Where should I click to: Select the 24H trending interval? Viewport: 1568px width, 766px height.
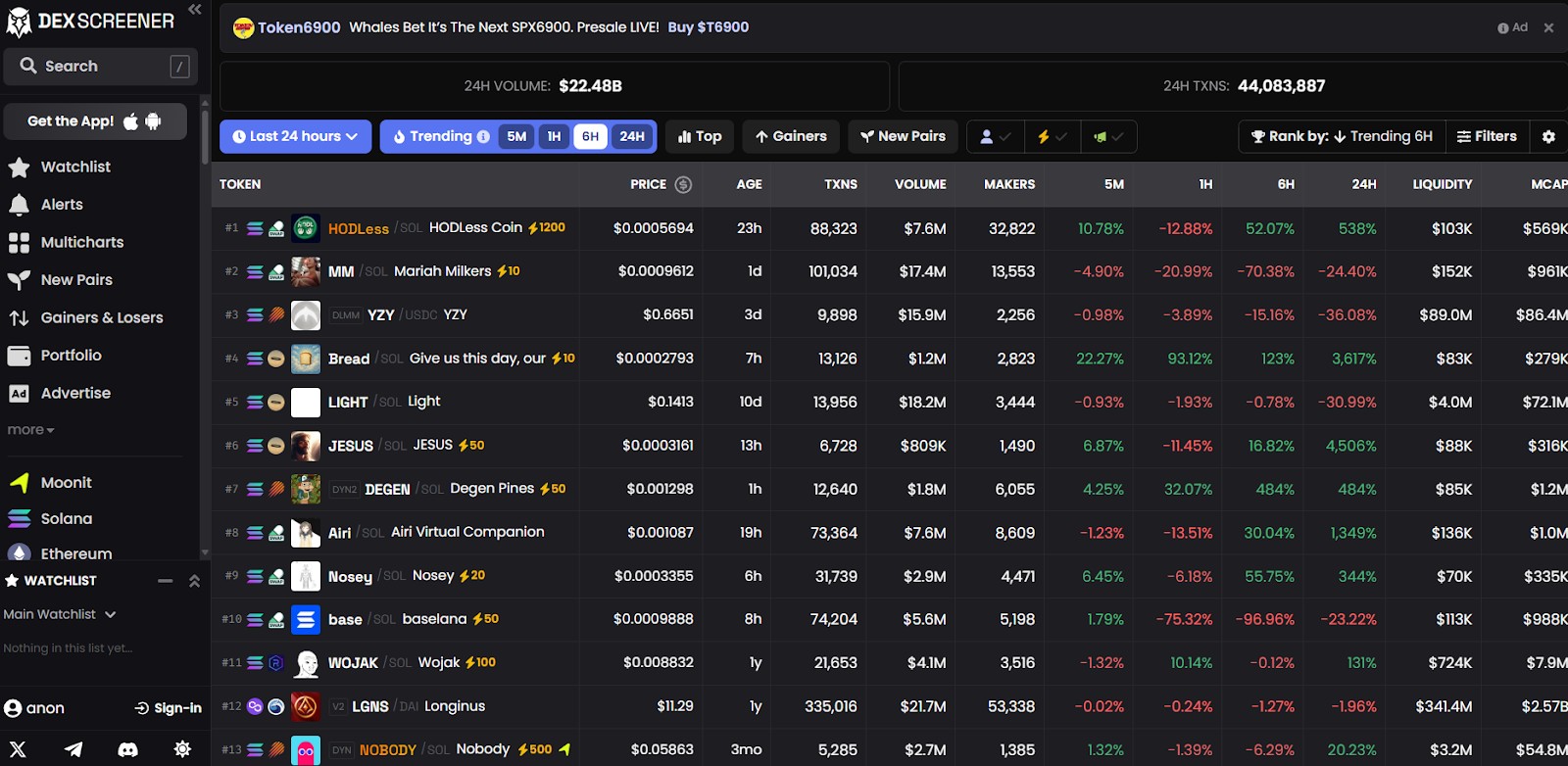click(632, 137)
